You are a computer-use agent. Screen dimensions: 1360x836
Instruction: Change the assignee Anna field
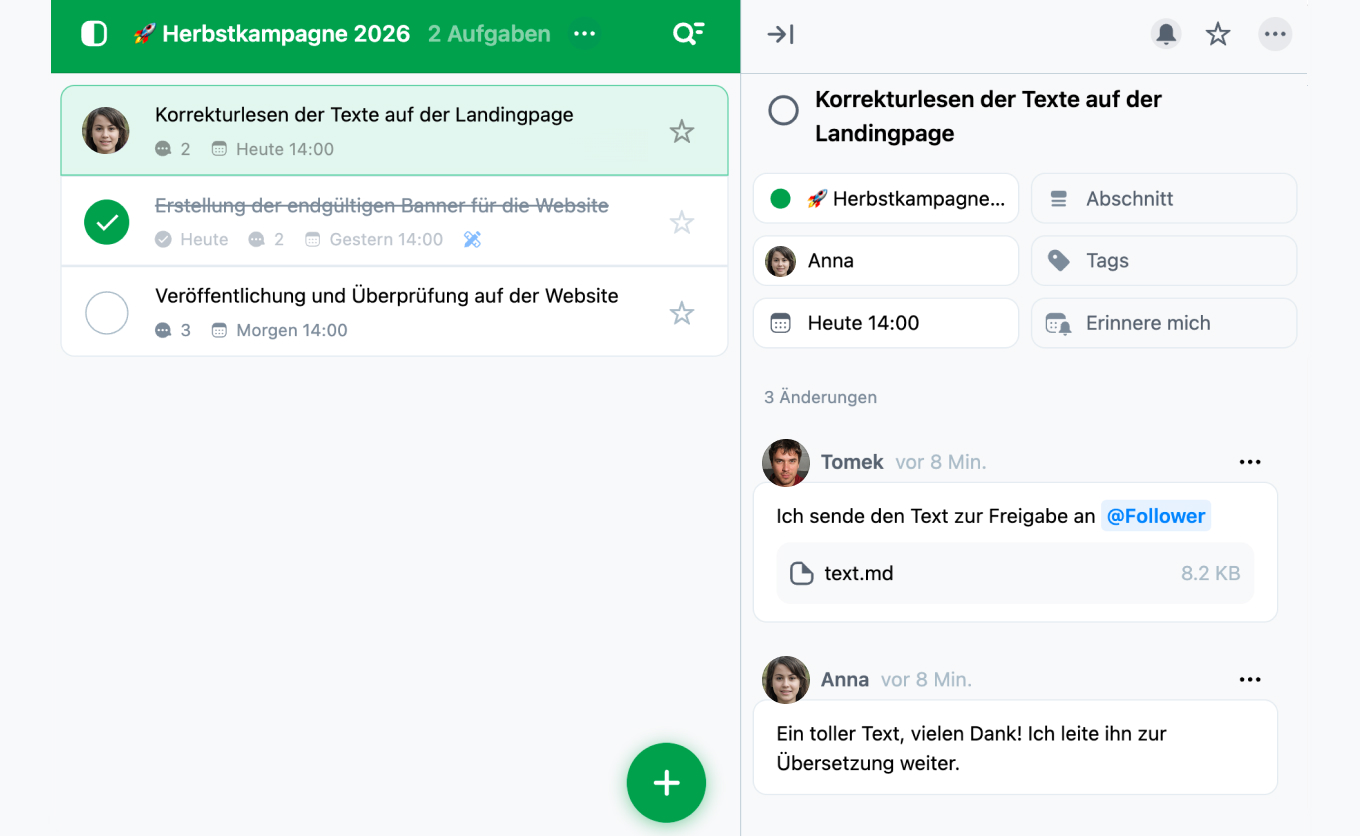(x=886, y=261)
